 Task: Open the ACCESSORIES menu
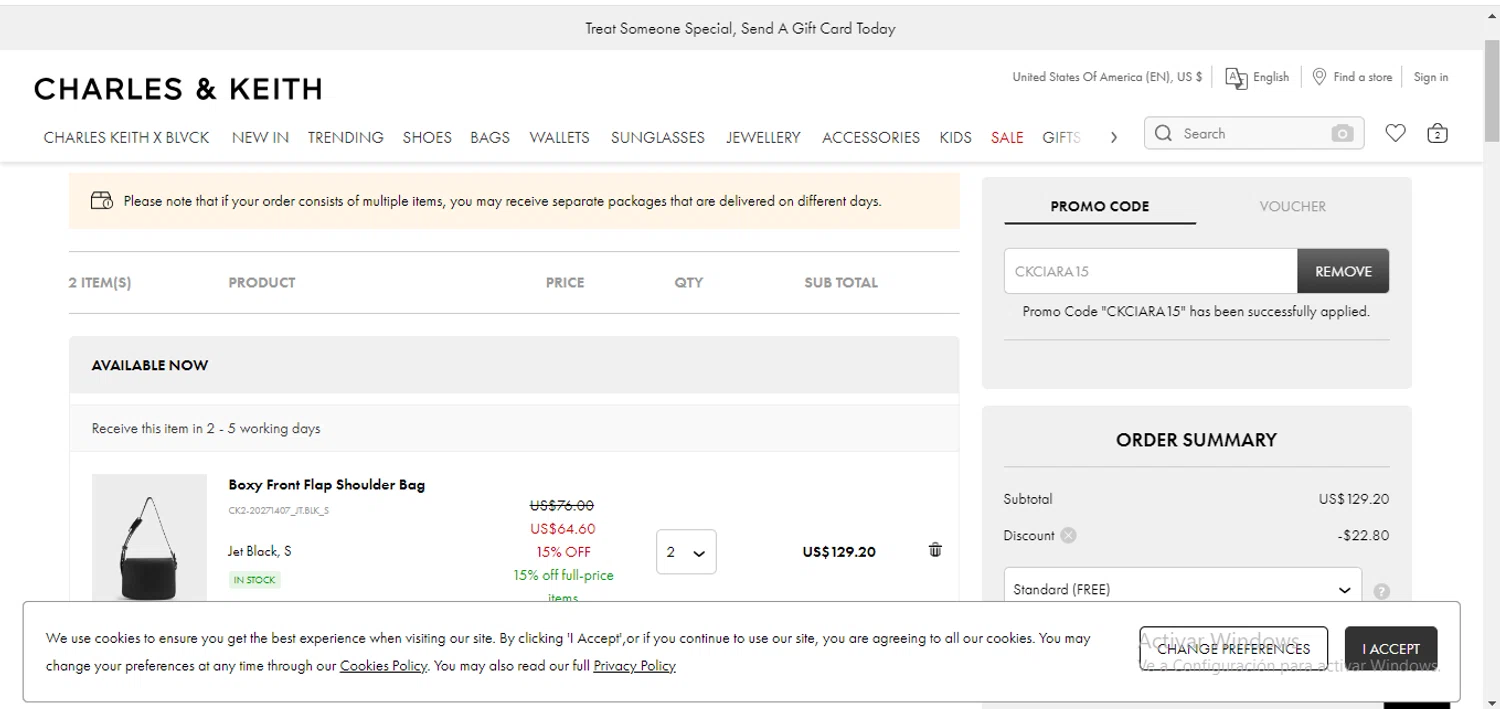tap(871, 137)
